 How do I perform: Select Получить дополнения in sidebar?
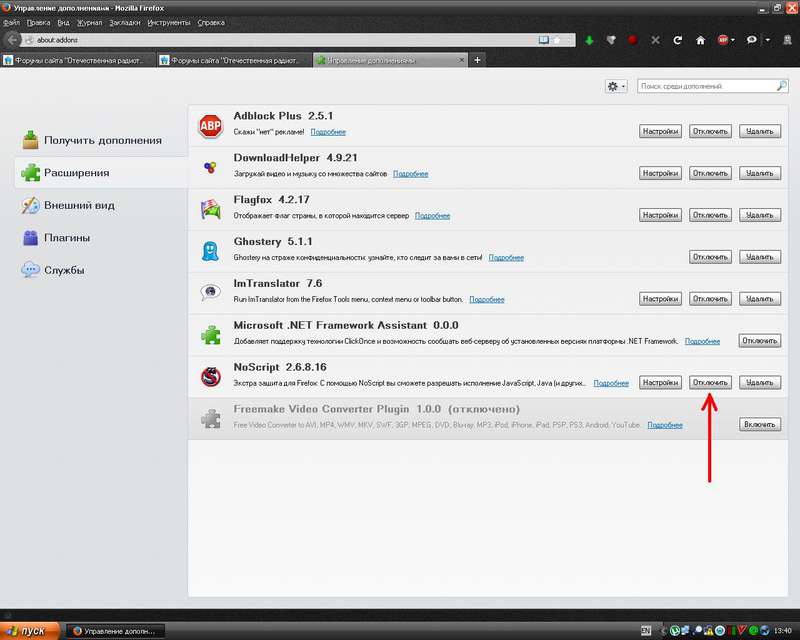pos(102,140)
